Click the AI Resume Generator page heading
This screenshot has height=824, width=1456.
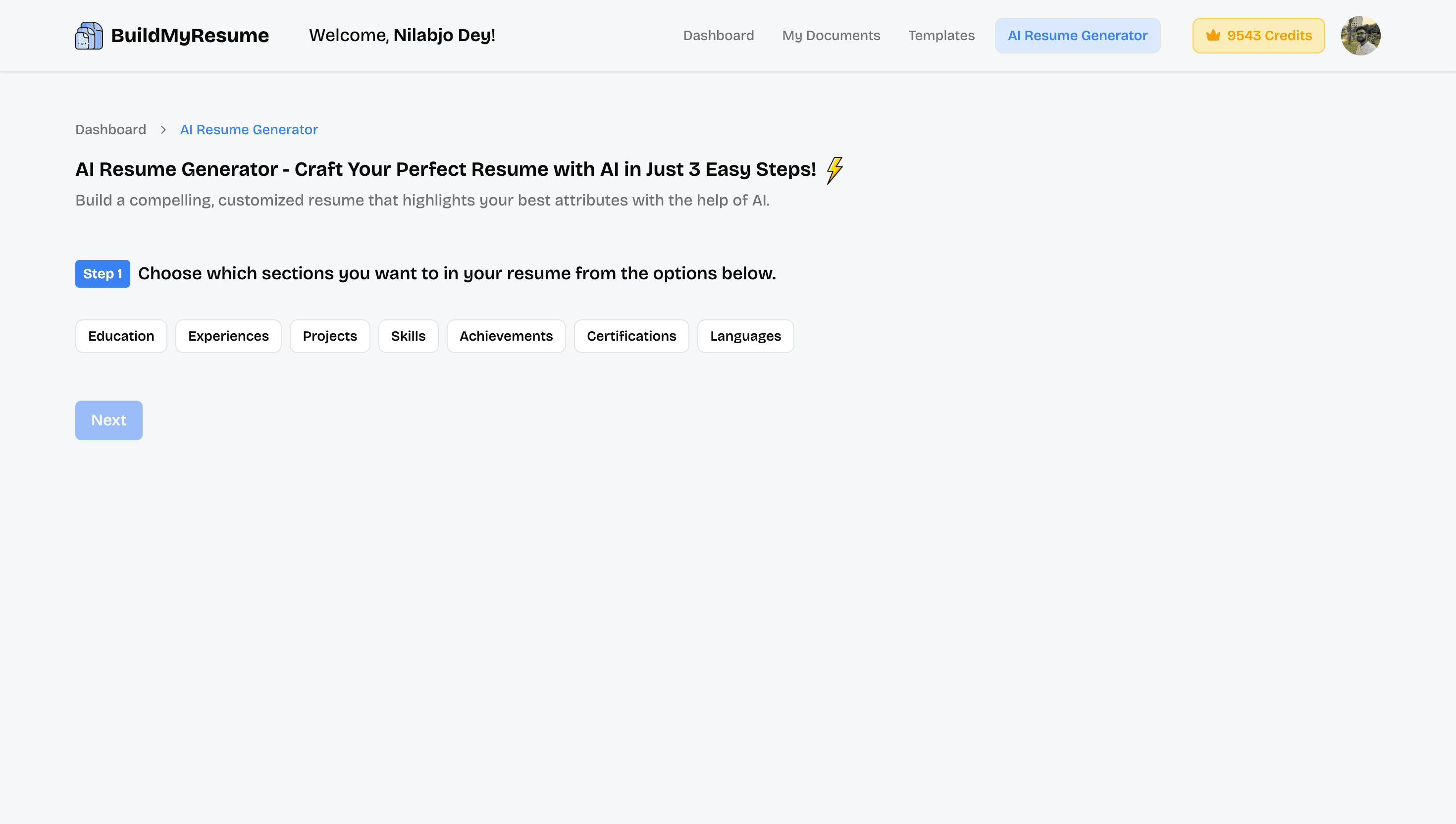[446, 169]
